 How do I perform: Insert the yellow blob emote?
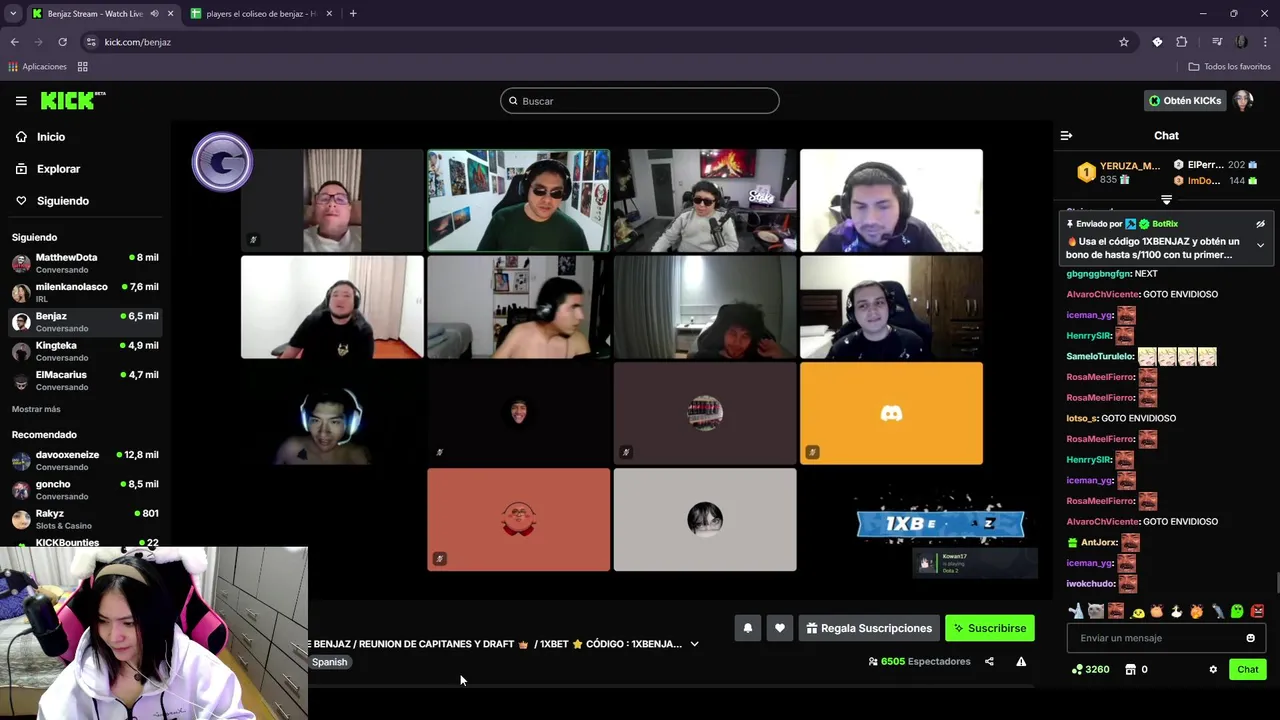[x=1137, y=611]
